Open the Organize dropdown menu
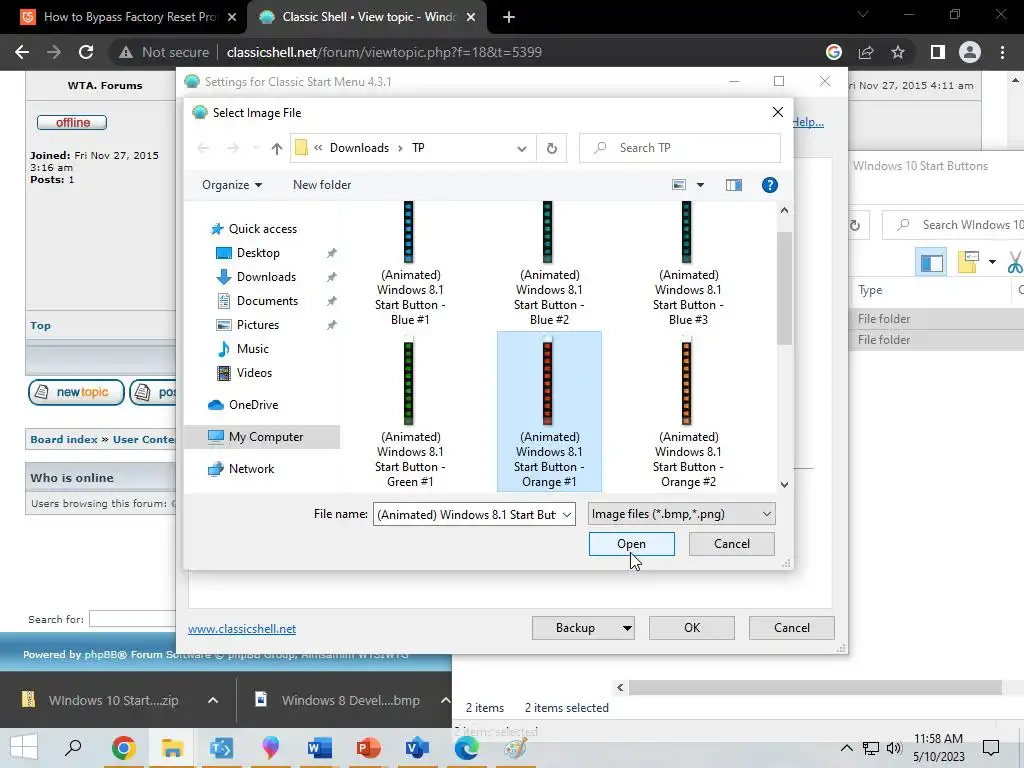Screen dimensions: 1024x768 pos(232,185)
